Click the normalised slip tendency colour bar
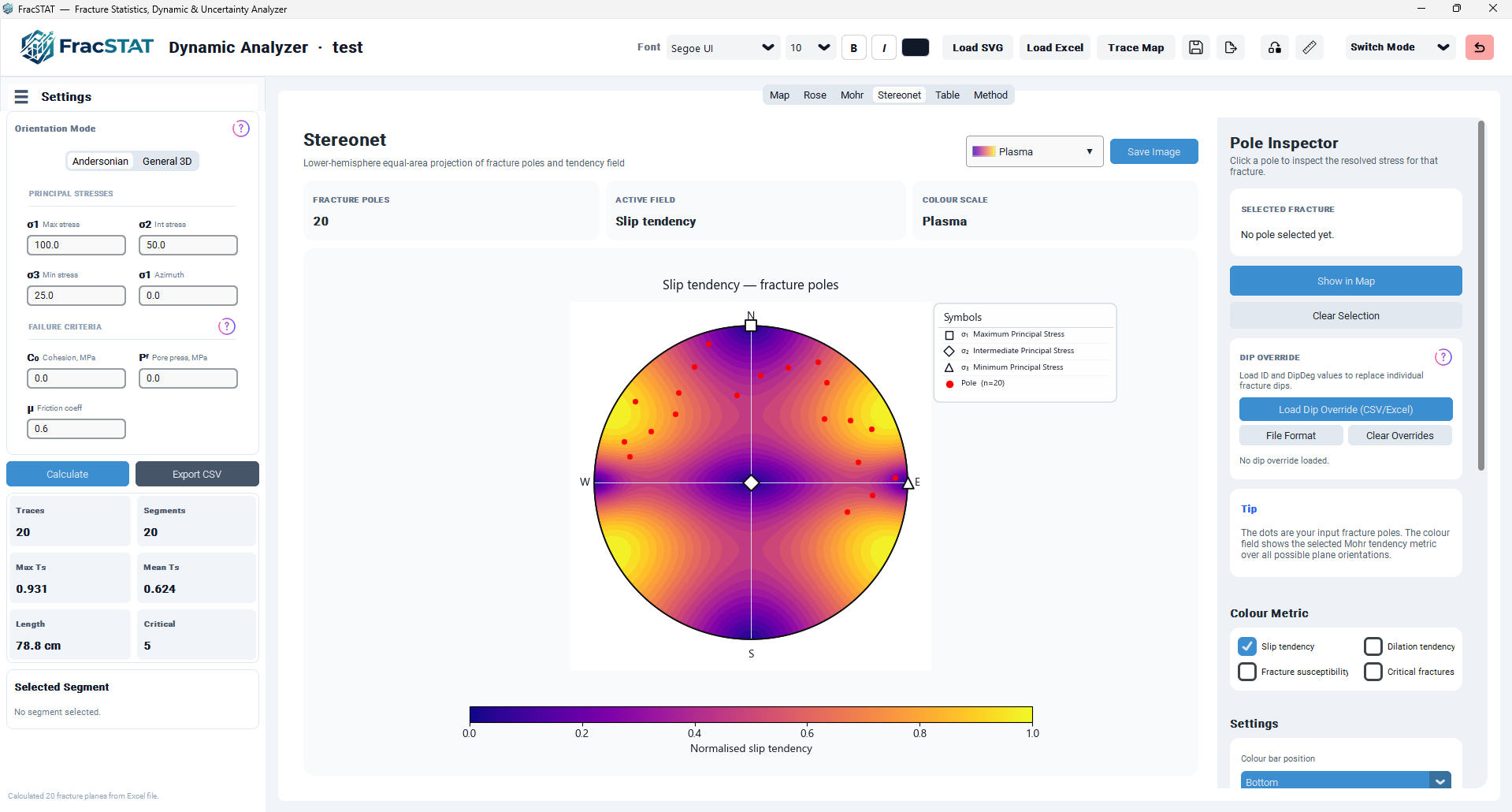The height and width of the screenshot is (812, 1512). point(751,714)
